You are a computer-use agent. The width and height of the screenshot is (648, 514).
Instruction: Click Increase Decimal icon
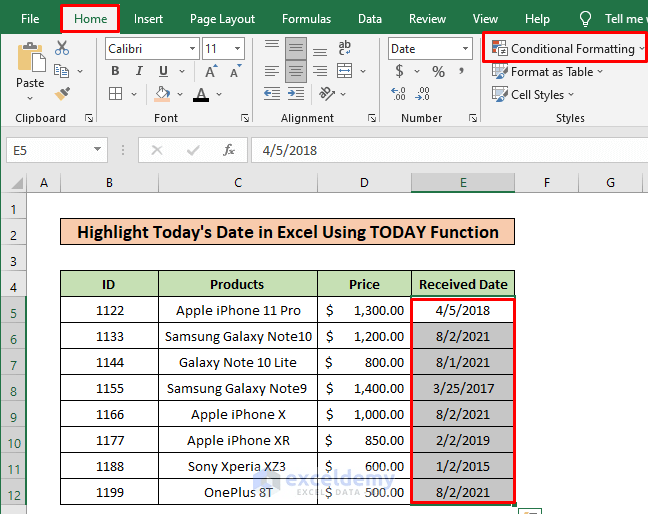[398, 94]
